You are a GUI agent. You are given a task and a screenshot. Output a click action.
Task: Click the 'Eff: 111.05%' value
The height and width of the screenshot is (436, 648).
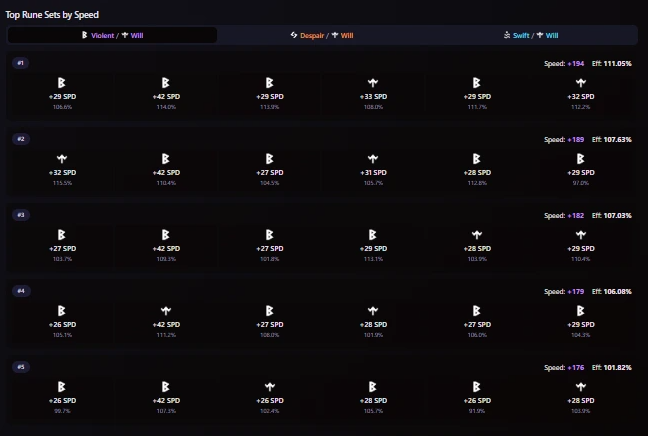(612, 64)
